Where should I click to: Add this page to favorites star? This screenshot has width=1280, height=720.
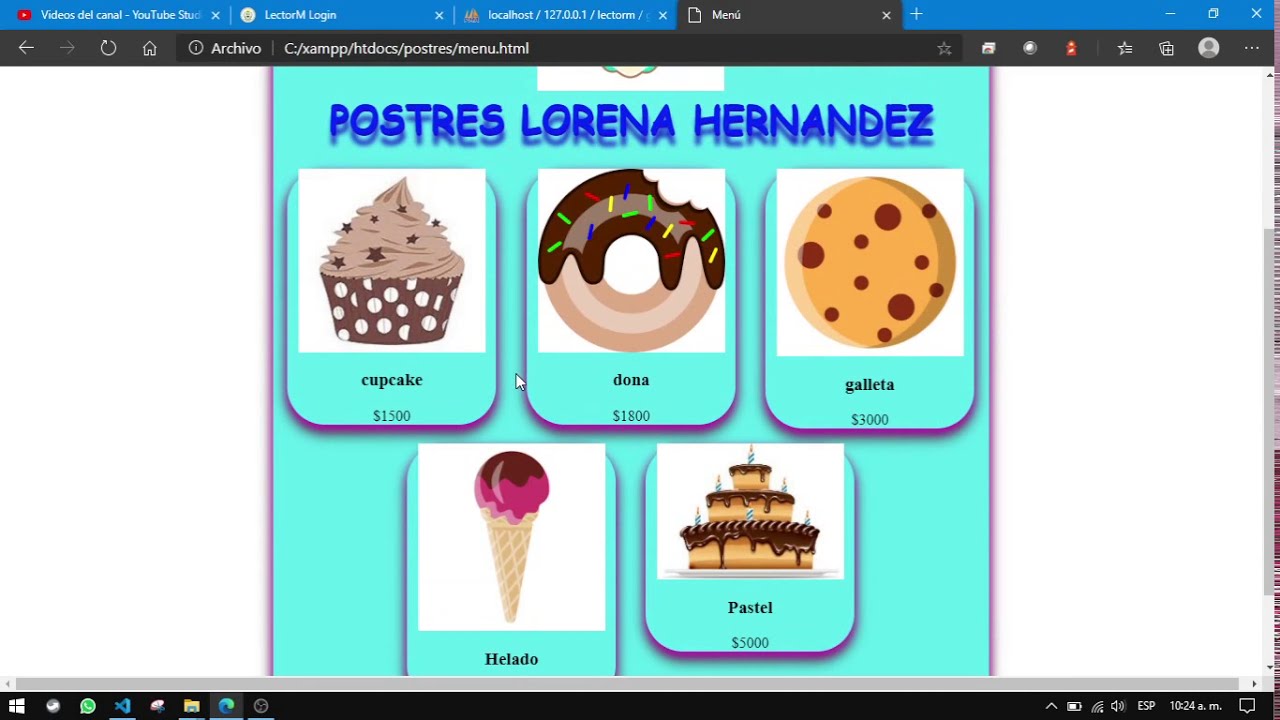(944, 48)
